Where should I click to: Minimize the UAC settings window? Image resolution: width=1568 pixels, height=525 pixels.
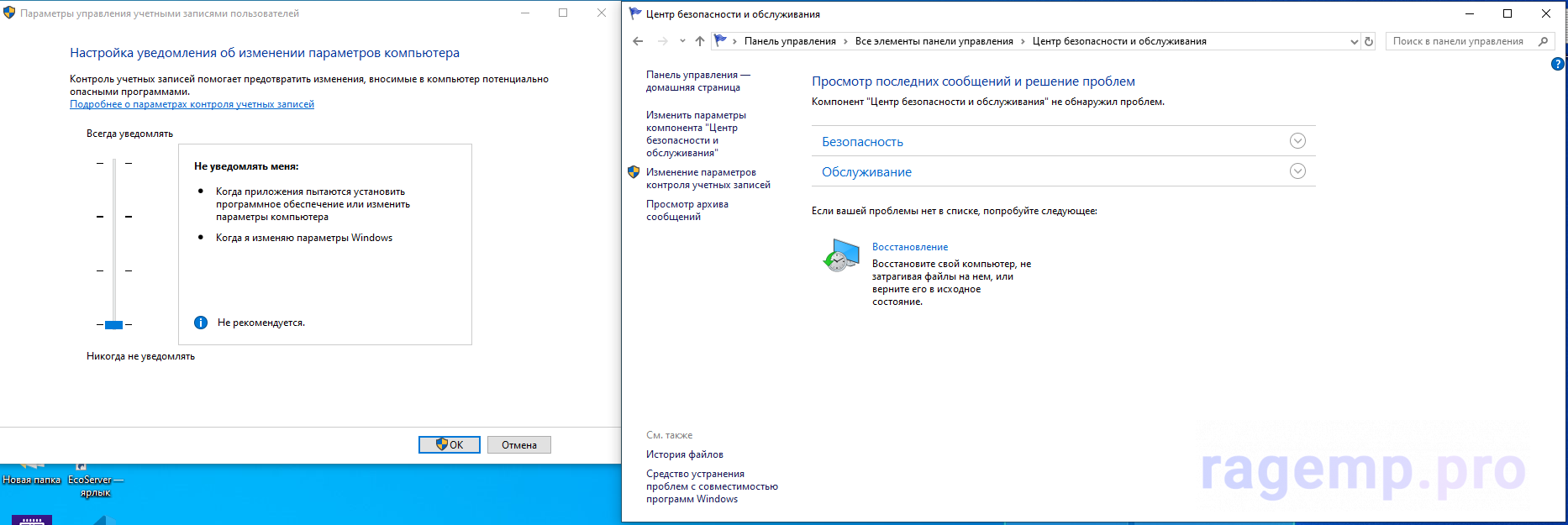point(525,13)
